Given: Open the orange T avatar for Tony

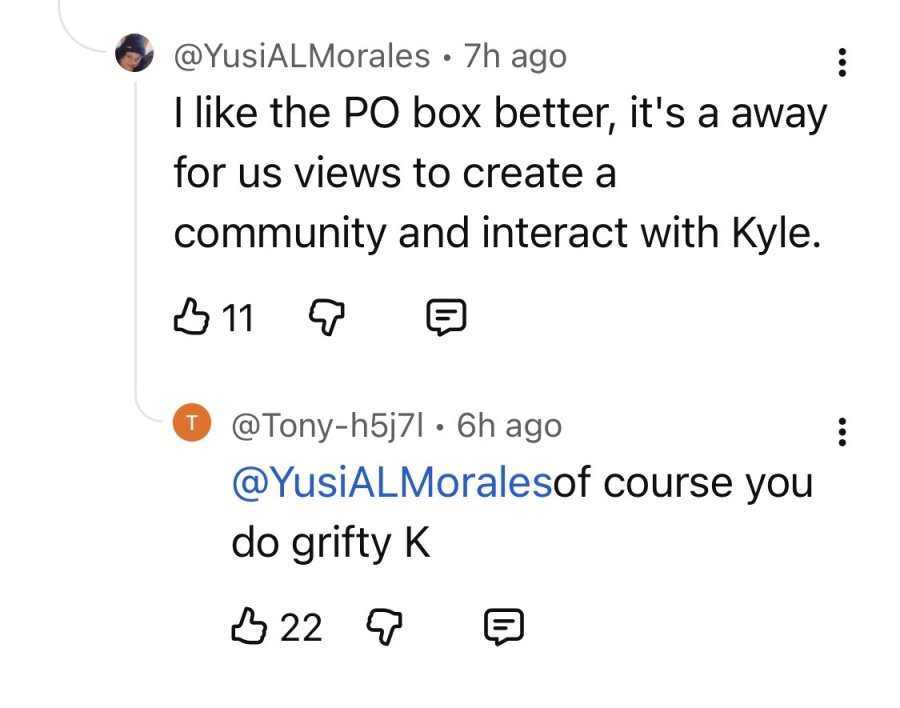Looking at the screenshot, I should click(x=192, y=423).
